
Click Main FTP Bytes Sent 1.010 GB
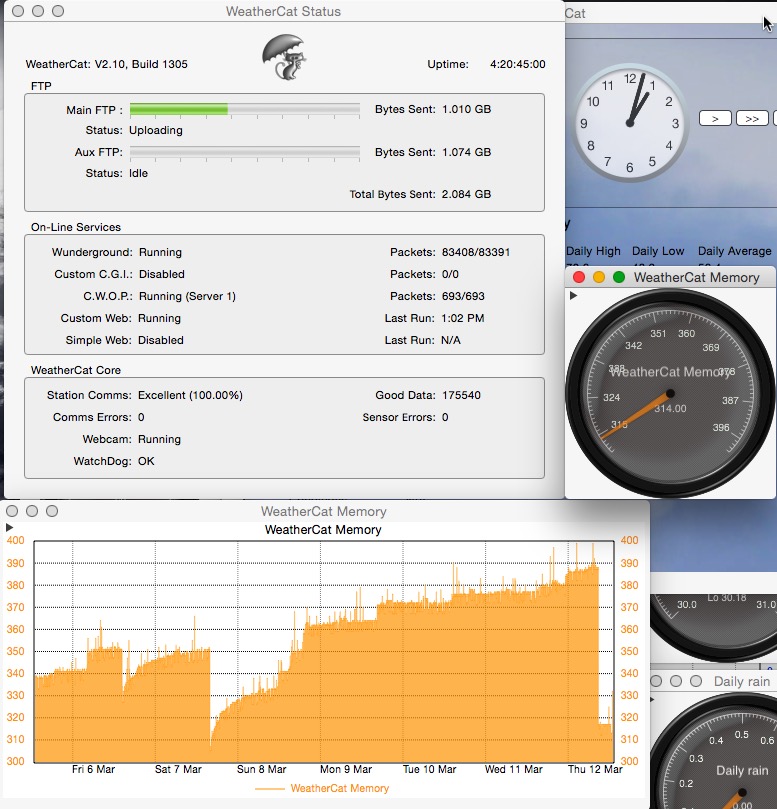coord(466,109)
